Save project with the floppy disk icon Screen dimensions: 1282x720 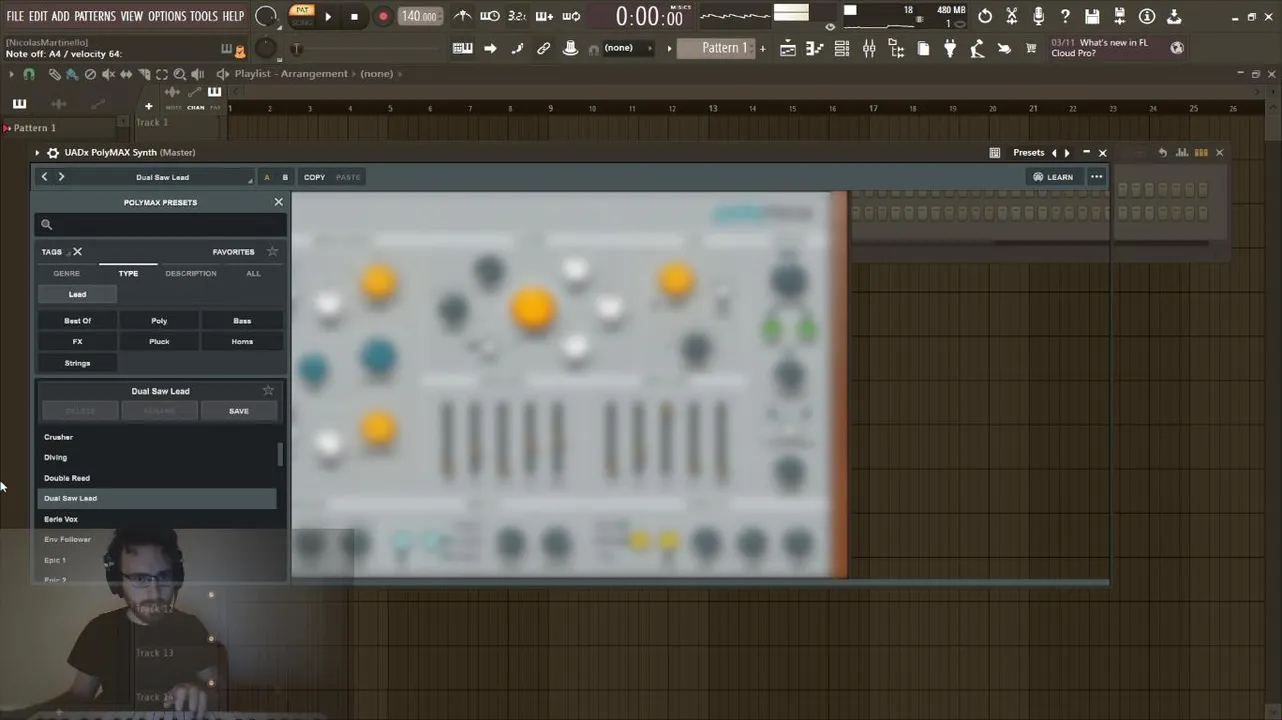tap(1092, 16)
